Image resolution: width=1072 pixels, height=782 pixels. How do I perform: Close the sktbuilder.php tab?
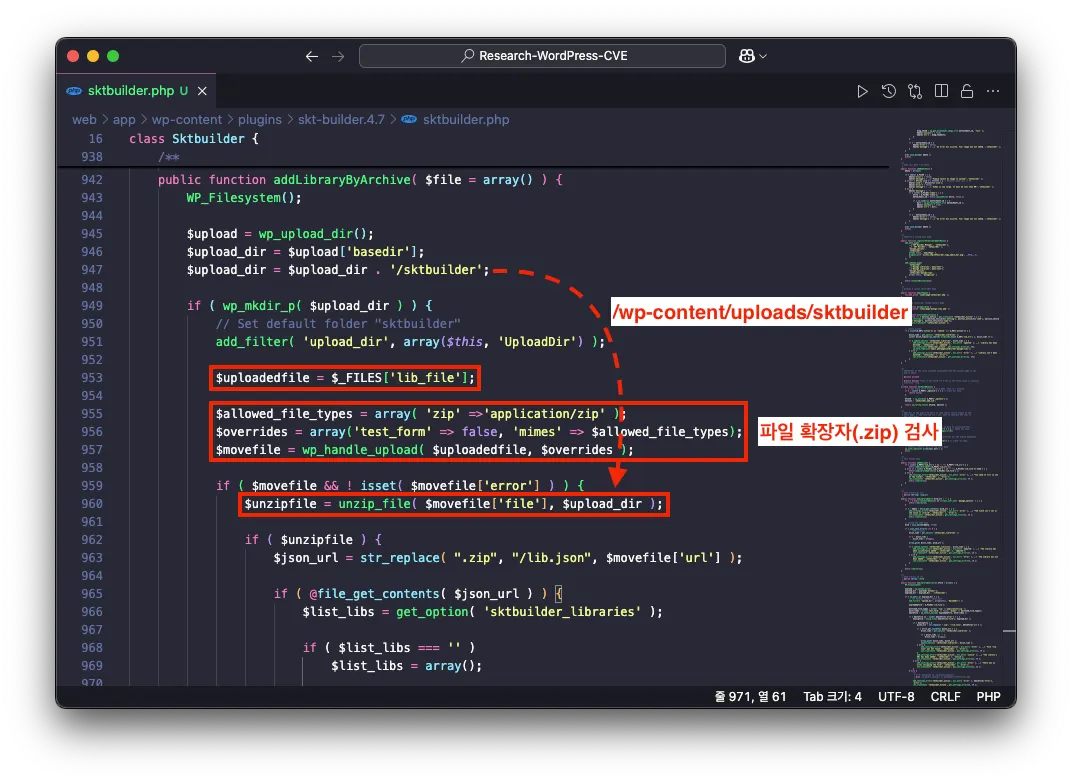(x=202, y=91)
